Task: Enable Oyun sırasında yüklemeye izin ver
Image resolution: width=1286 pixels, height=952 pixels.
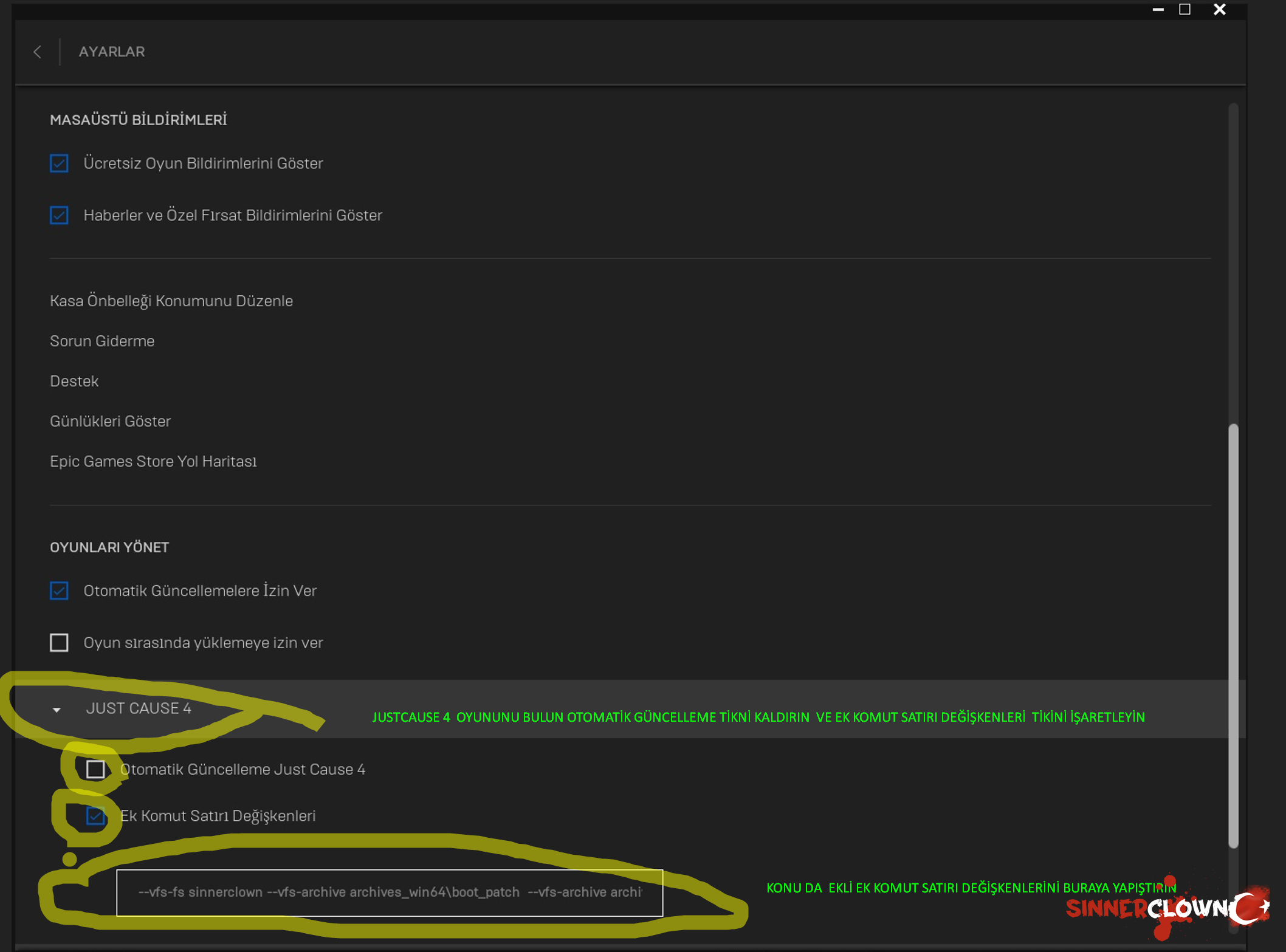Action: click(59, 642)
